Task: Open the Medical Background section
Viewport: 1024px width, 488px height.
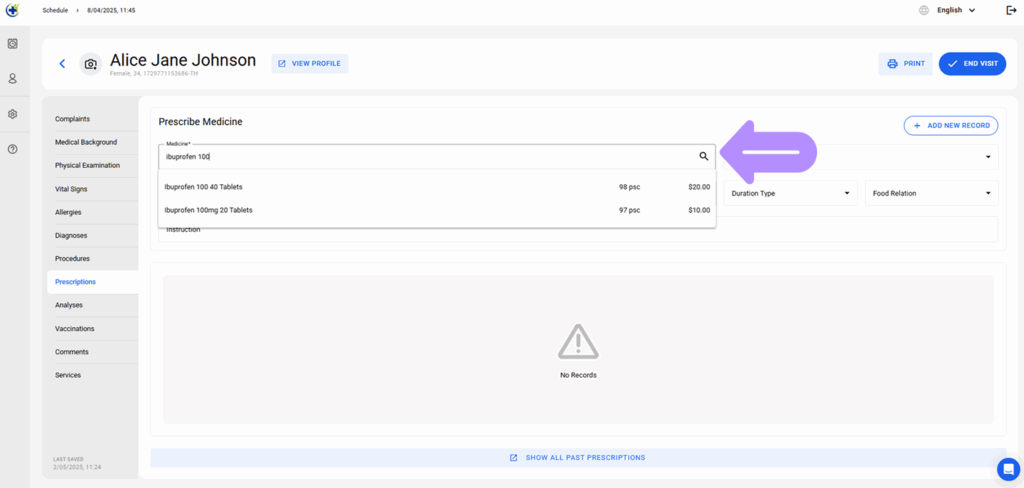Action: 86,142
